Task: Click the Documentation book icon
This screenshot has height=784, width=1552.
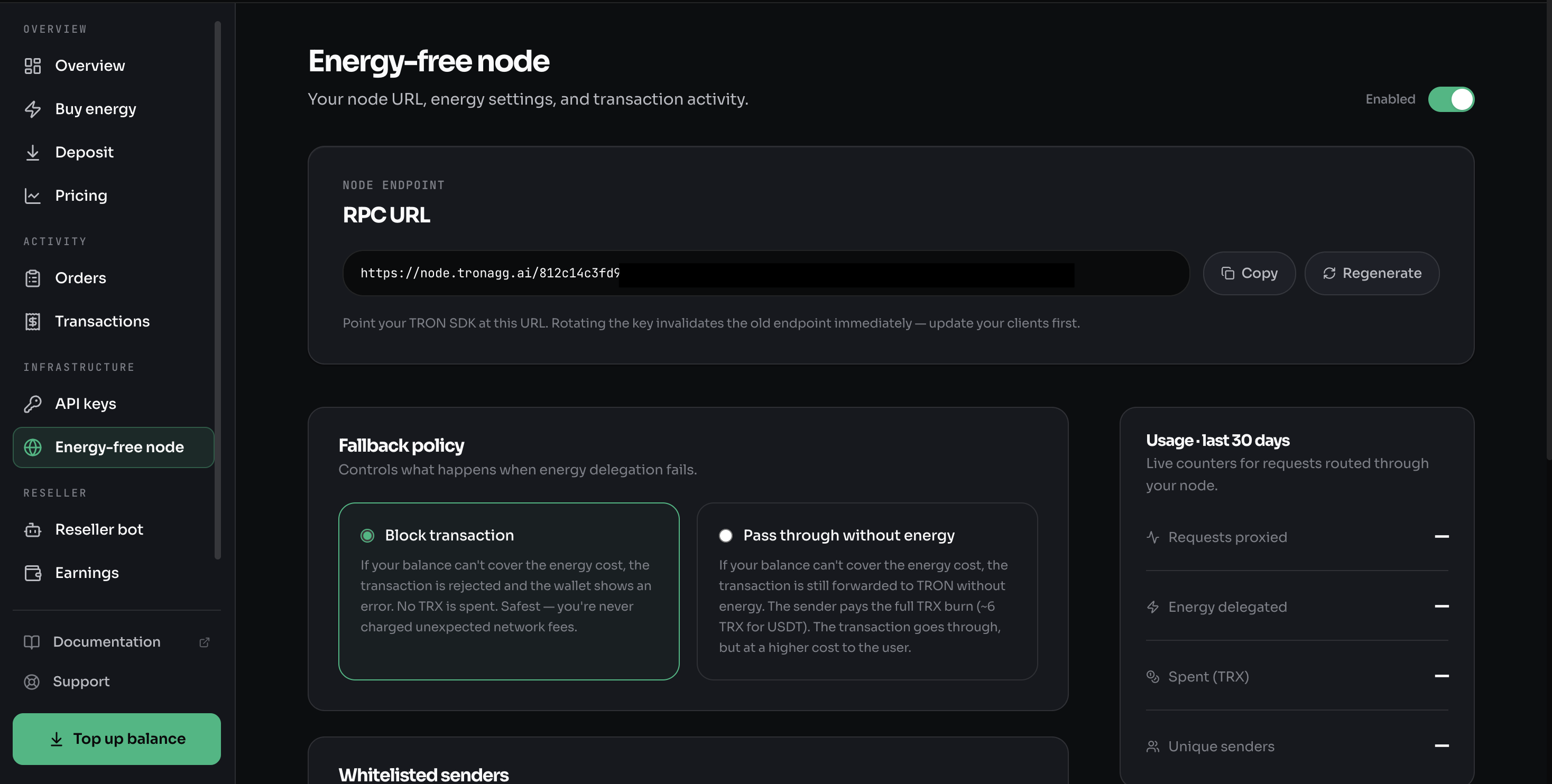Action: pos(31,642)
